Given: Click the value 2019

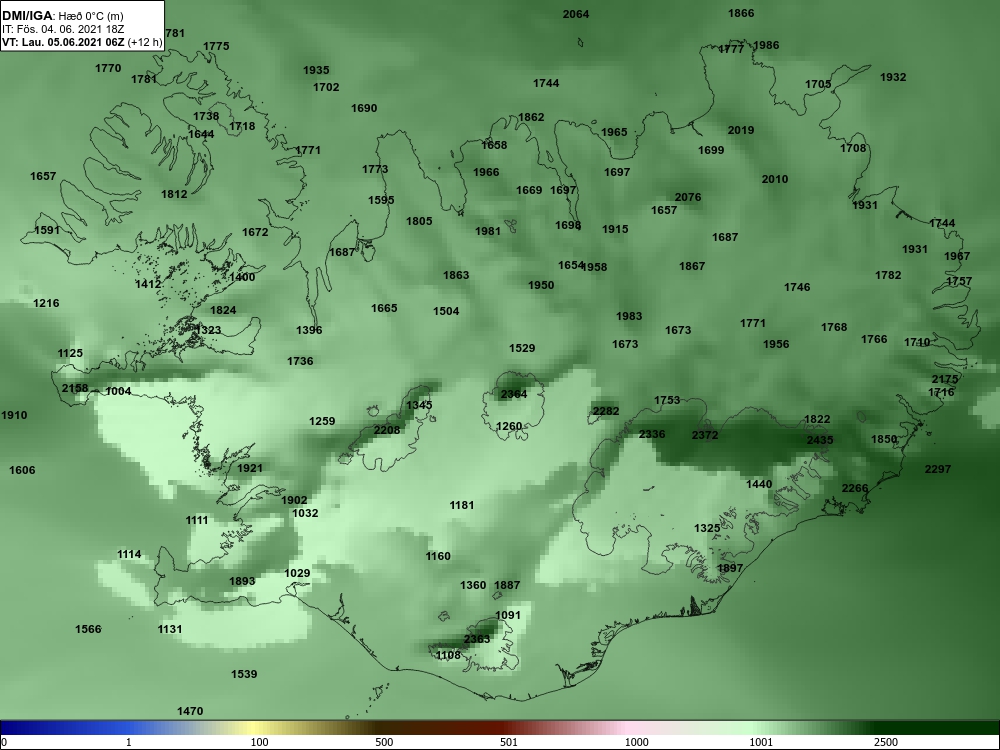Looking at the screenshot, I should (741, 130).
